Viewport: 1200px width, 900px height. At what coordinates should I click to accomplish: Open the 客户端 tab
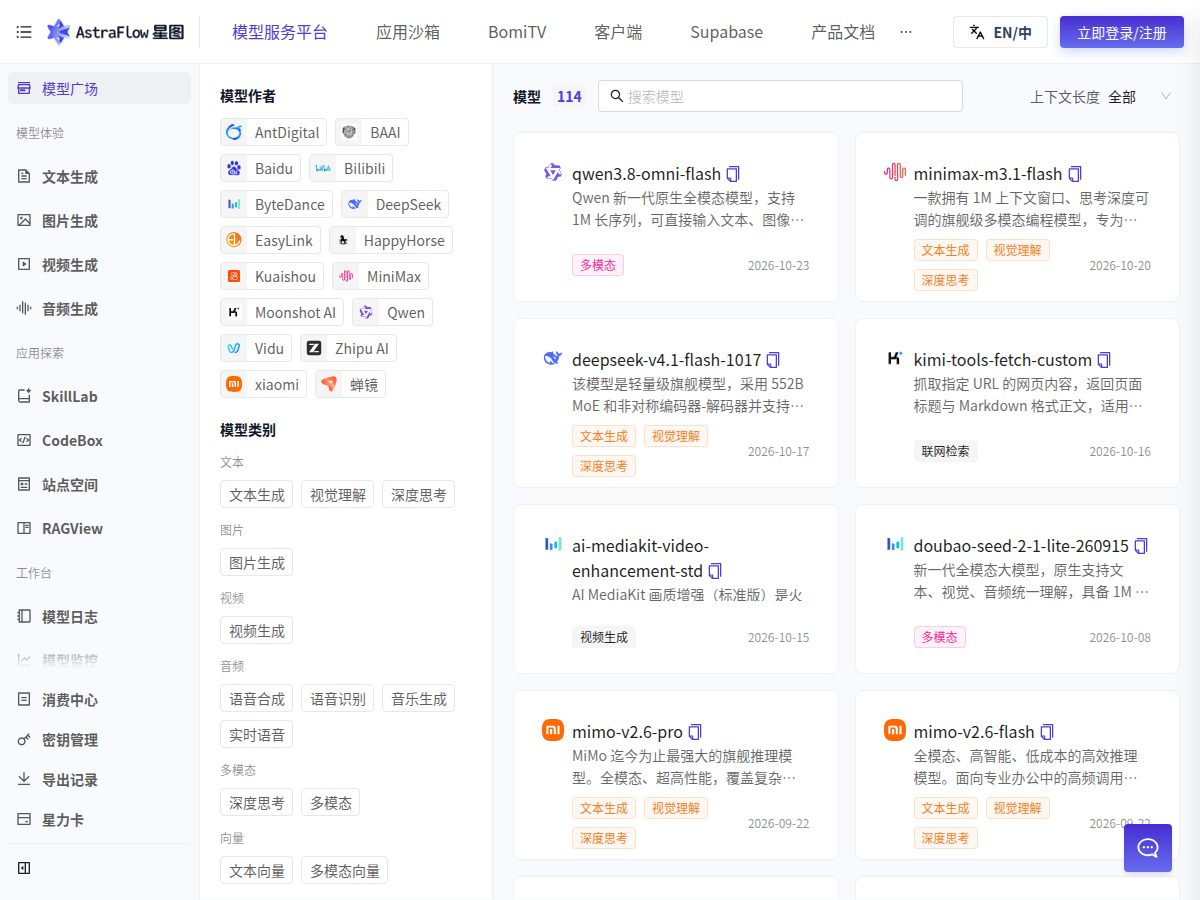(618, 32)
